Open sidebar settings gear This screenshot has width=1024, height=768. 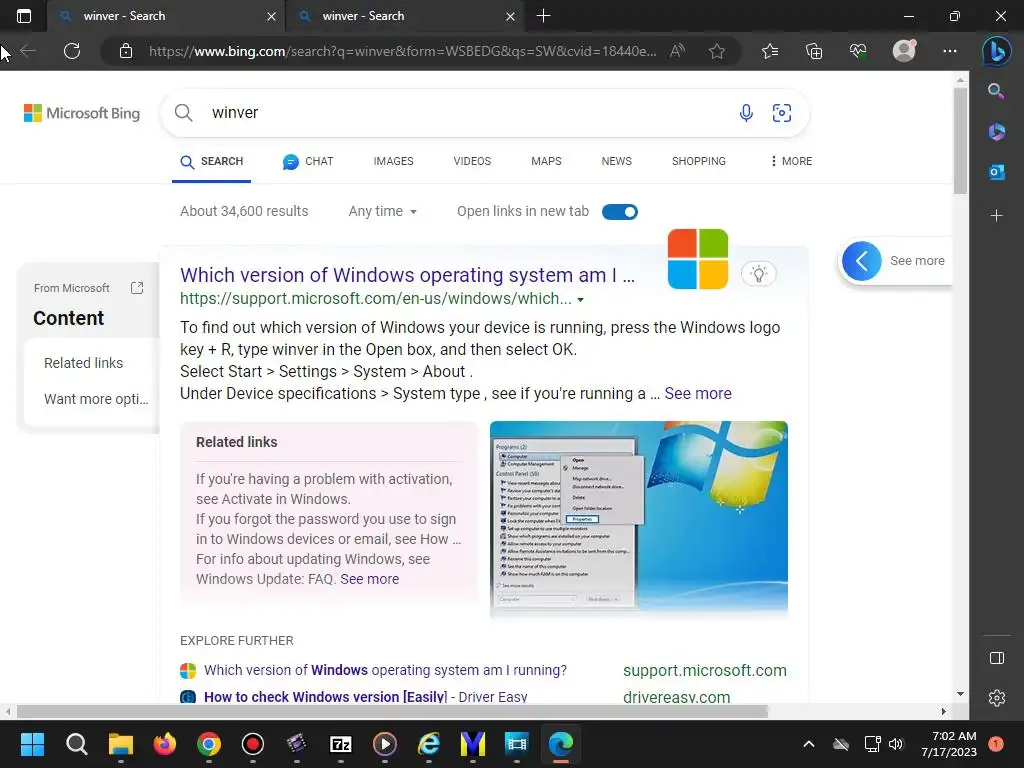click(x=997, y=698)
